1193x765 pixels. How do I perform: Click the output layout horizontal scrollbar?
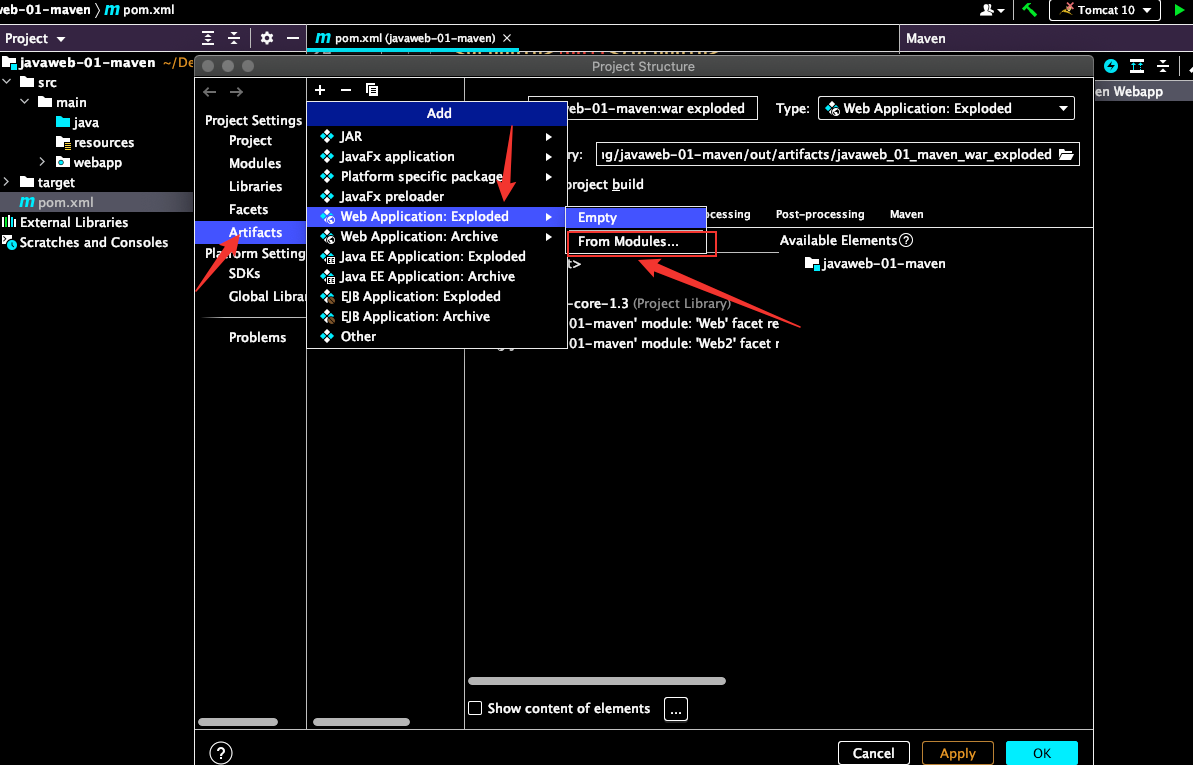click(x=596, y=681)
